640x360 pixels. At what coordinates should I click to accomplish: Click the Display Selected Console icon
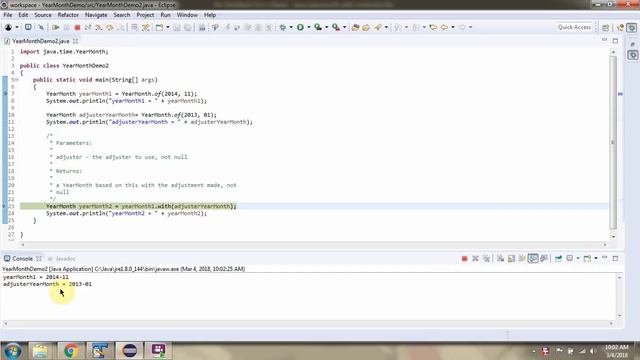570,259
